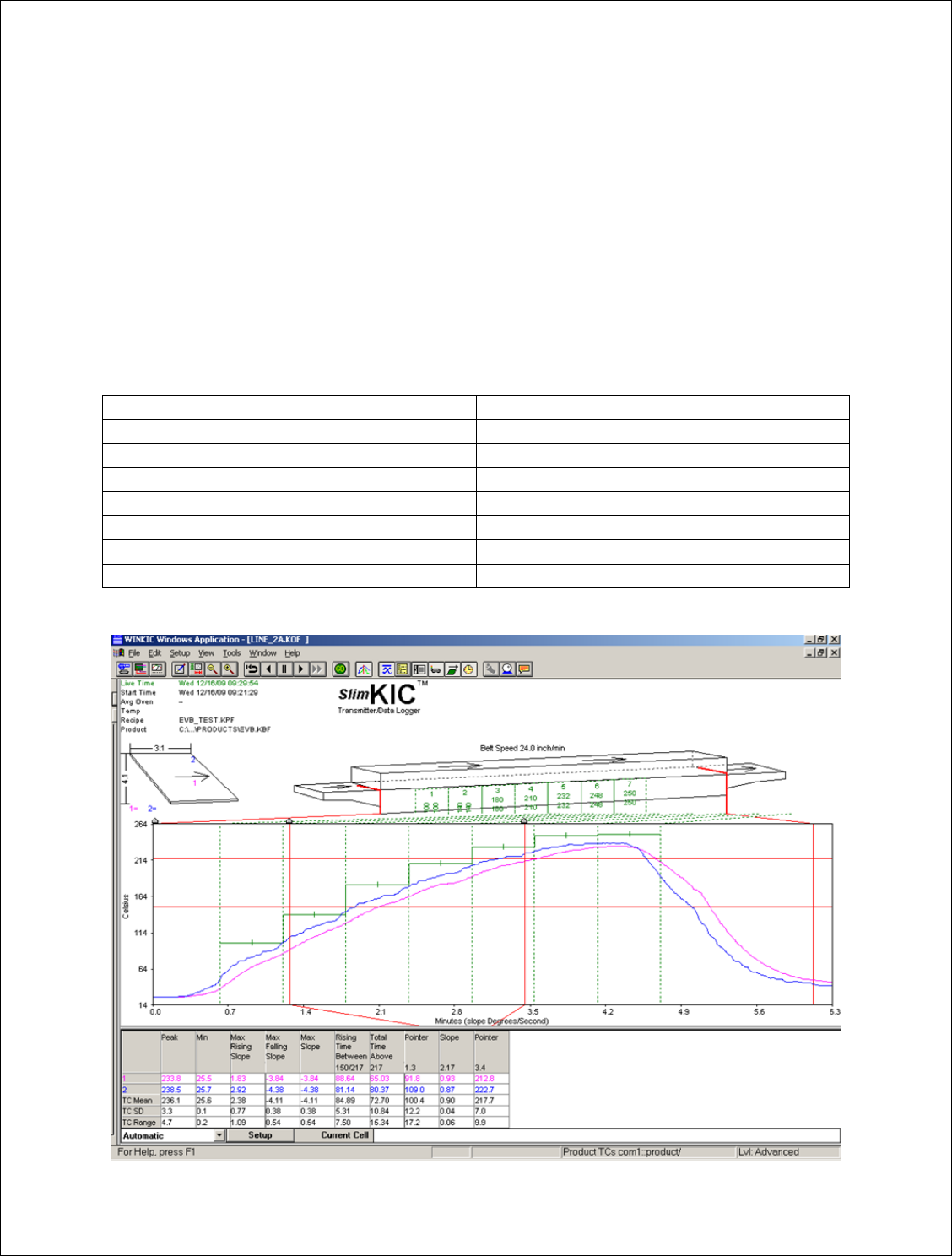Select the TC Range row label

tap(139, 1123)
